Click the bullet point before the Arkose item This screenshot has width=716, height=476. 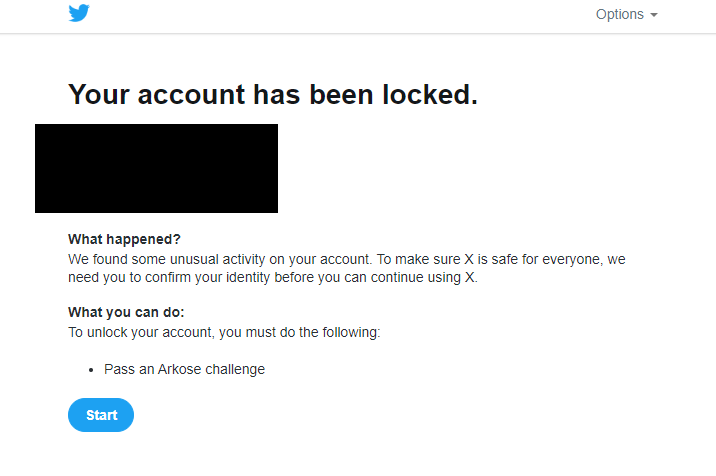tap(91, 370)
